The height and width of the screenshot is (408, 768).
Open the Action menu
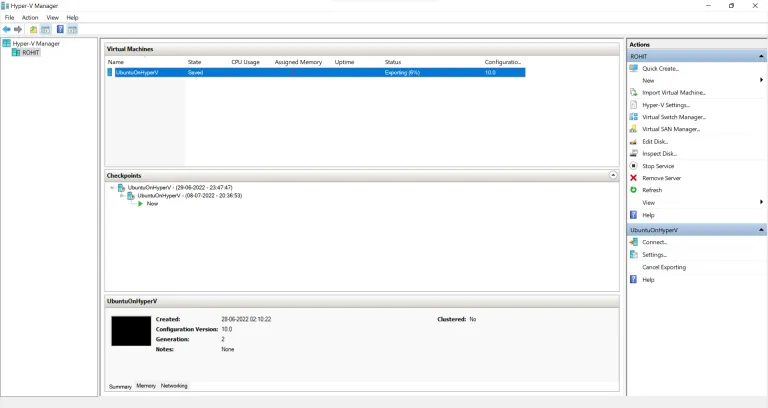tap(30, 18)
